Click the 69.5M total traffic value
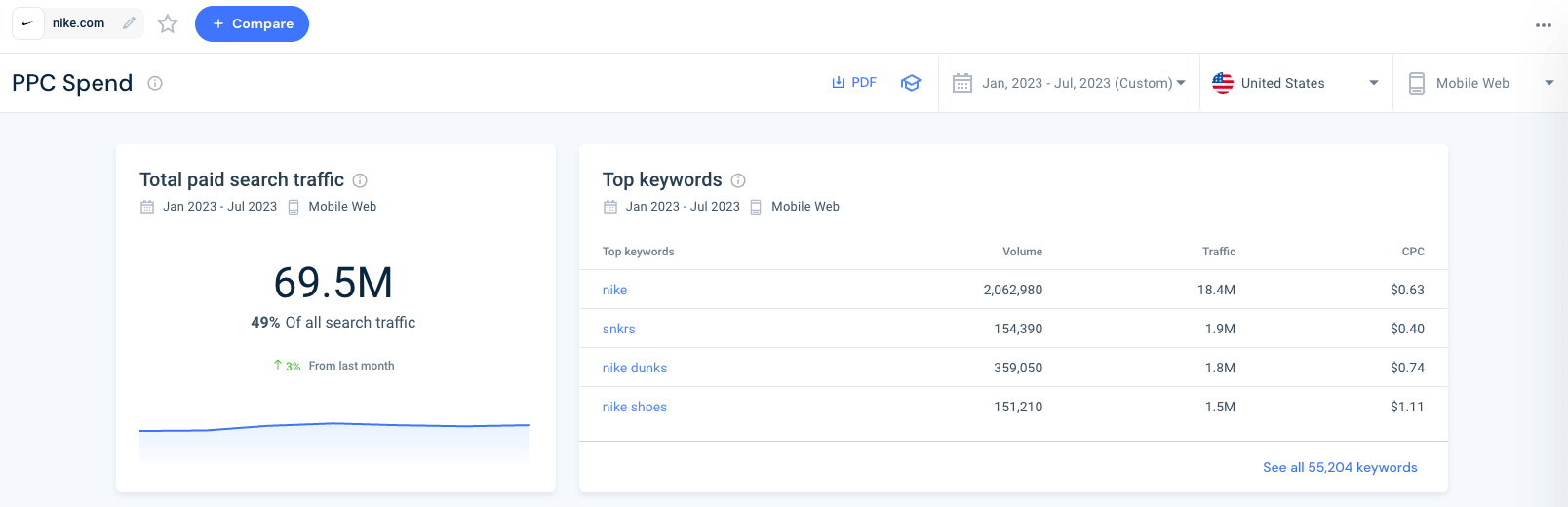1568x507 pixels. (x=333, y=283)
